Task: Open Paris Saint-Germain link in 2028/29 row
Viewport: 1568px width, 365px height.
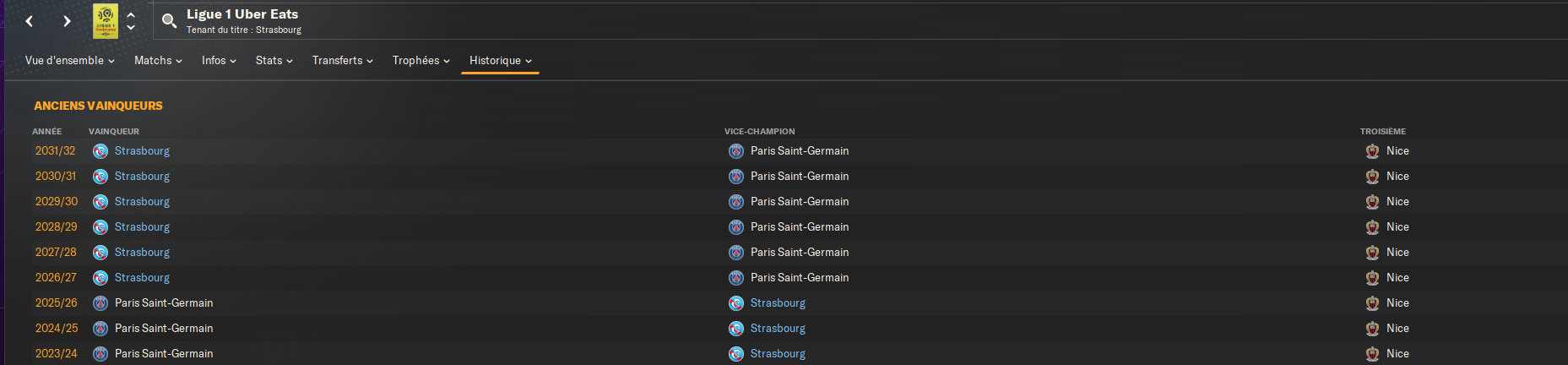Action: [799, 227]
